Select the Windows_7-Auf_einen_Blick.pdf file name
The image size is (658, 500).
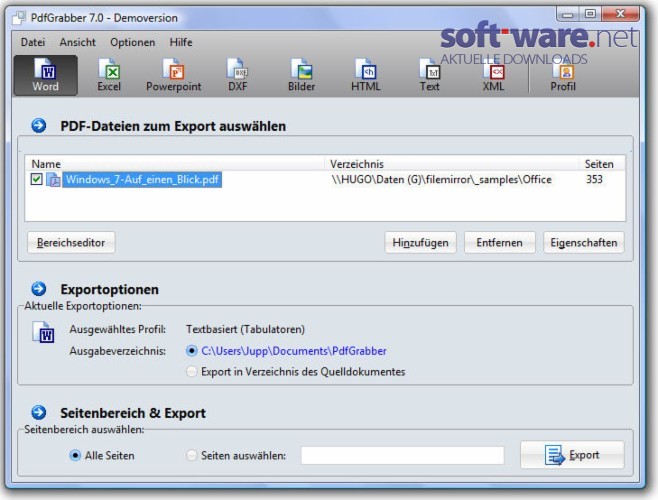[142, 180]
